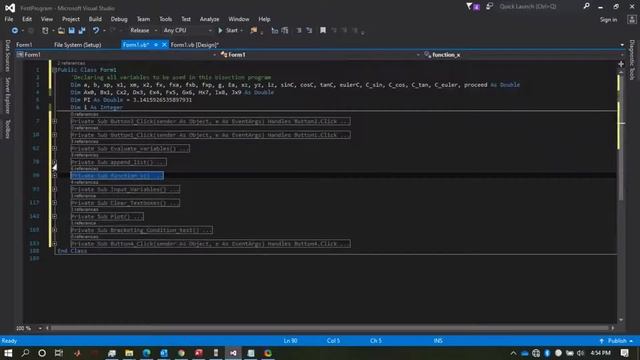640x360 pixels.
Task: Open the File menu
Action: pyautogui.click(x=9, y=19)
